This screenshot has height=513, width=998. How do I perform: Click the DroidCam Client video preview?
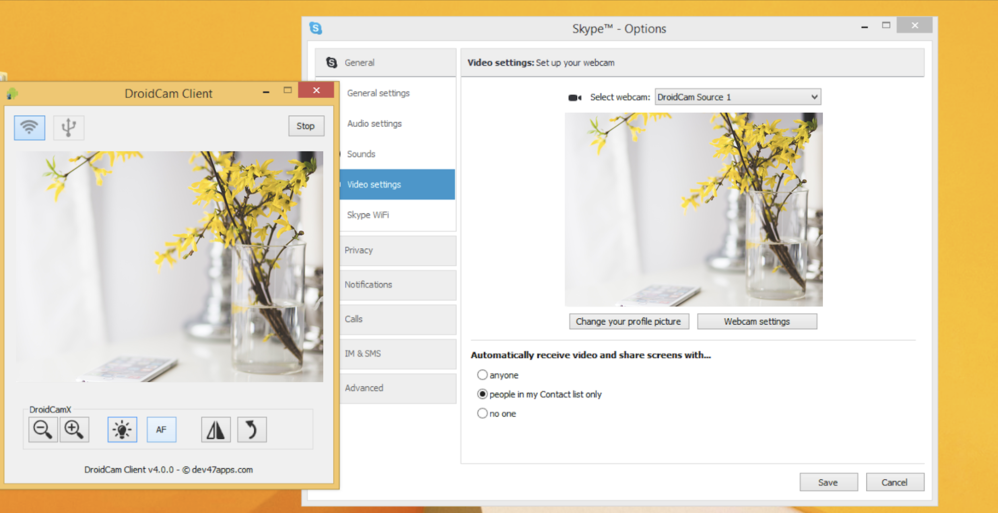click(169, 267)
